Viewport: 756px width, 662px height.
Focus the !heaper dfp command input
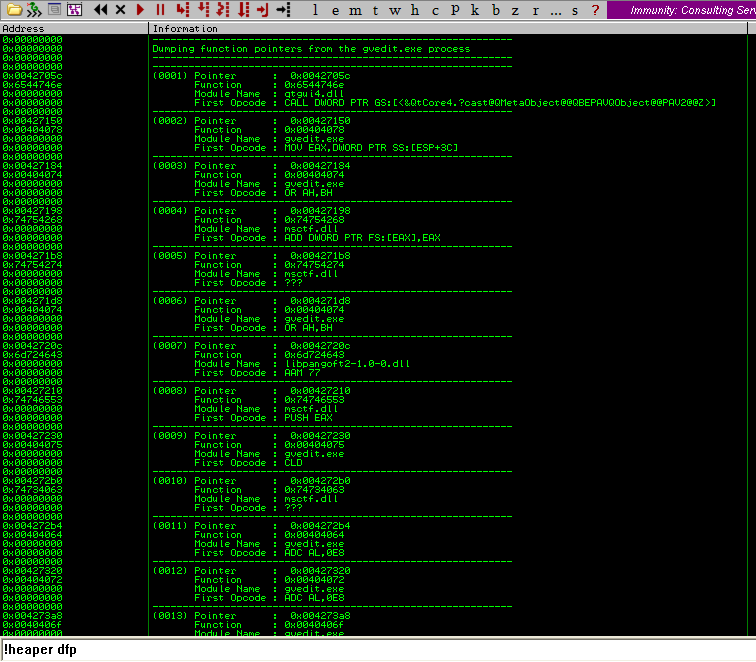pyautogui.click(x=378, y=649)
